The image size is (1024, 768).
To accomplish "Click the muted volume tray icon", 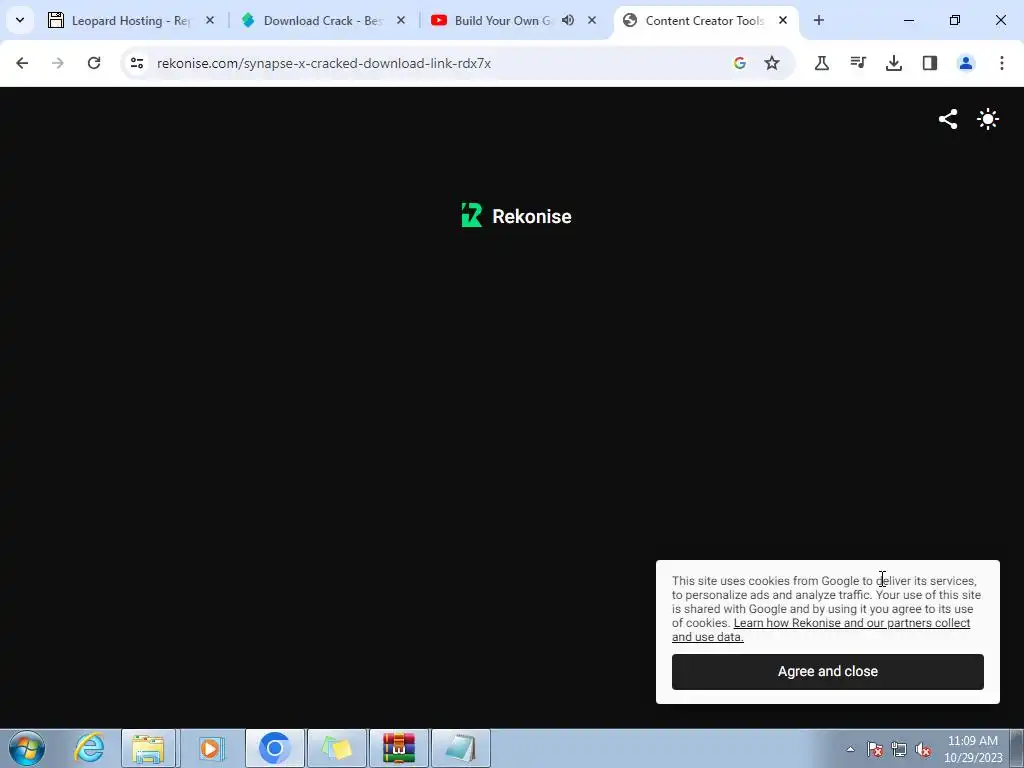I will (923, 749).
